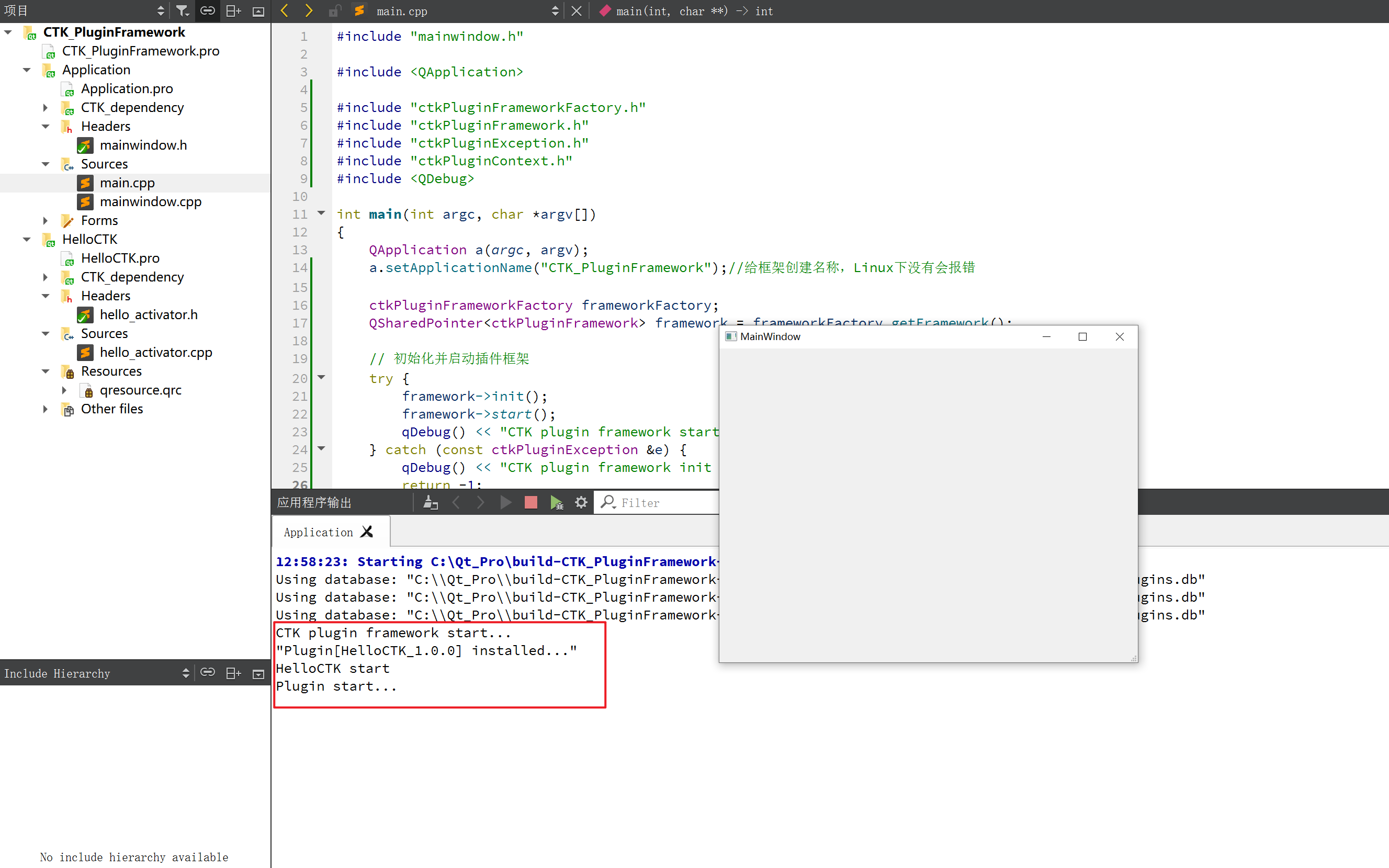Collapse the HelloCTK project node

(26, 240)
